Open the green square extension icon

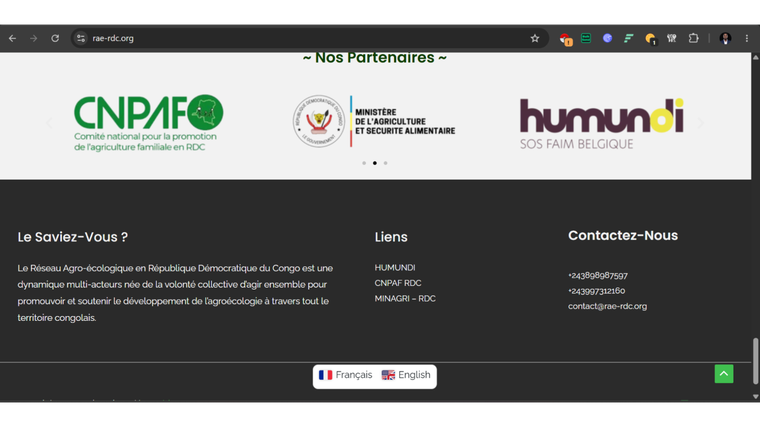click(x=586, y=38)
